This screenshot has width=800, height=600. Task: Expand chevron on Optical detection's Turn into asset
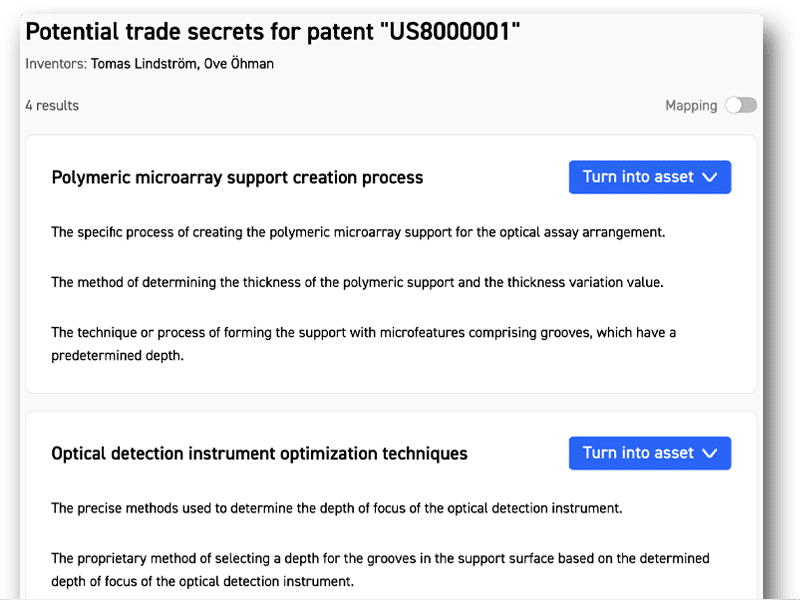tap(711, 453)
